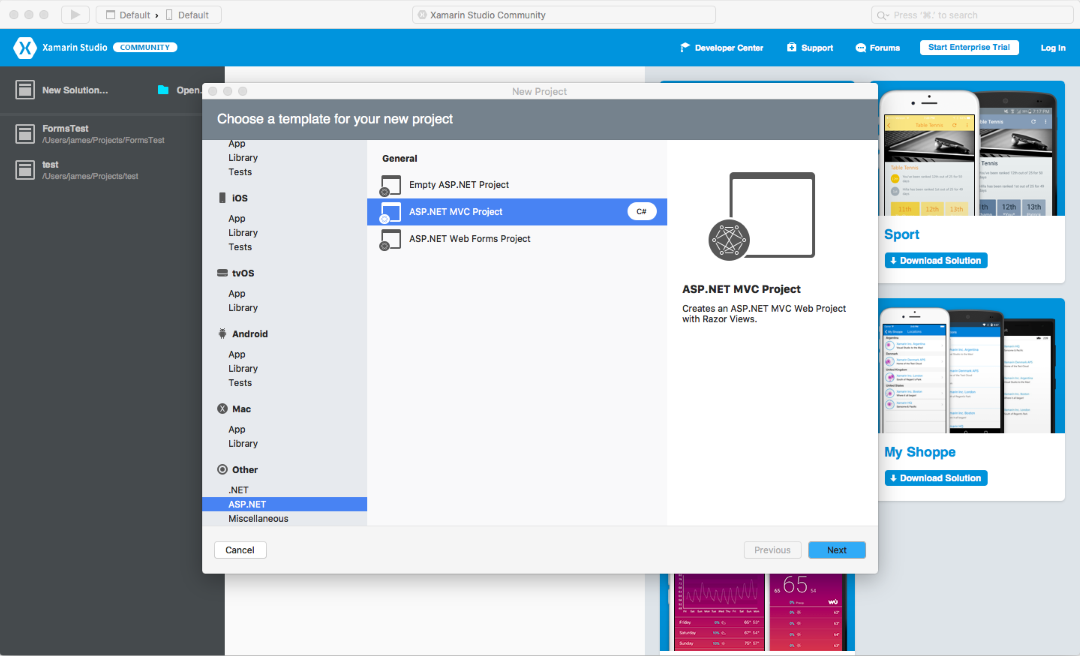Click the ASP.NET MVC Project template icon
The height and width of the screenshot is (656, 1080).
(391, 212)
